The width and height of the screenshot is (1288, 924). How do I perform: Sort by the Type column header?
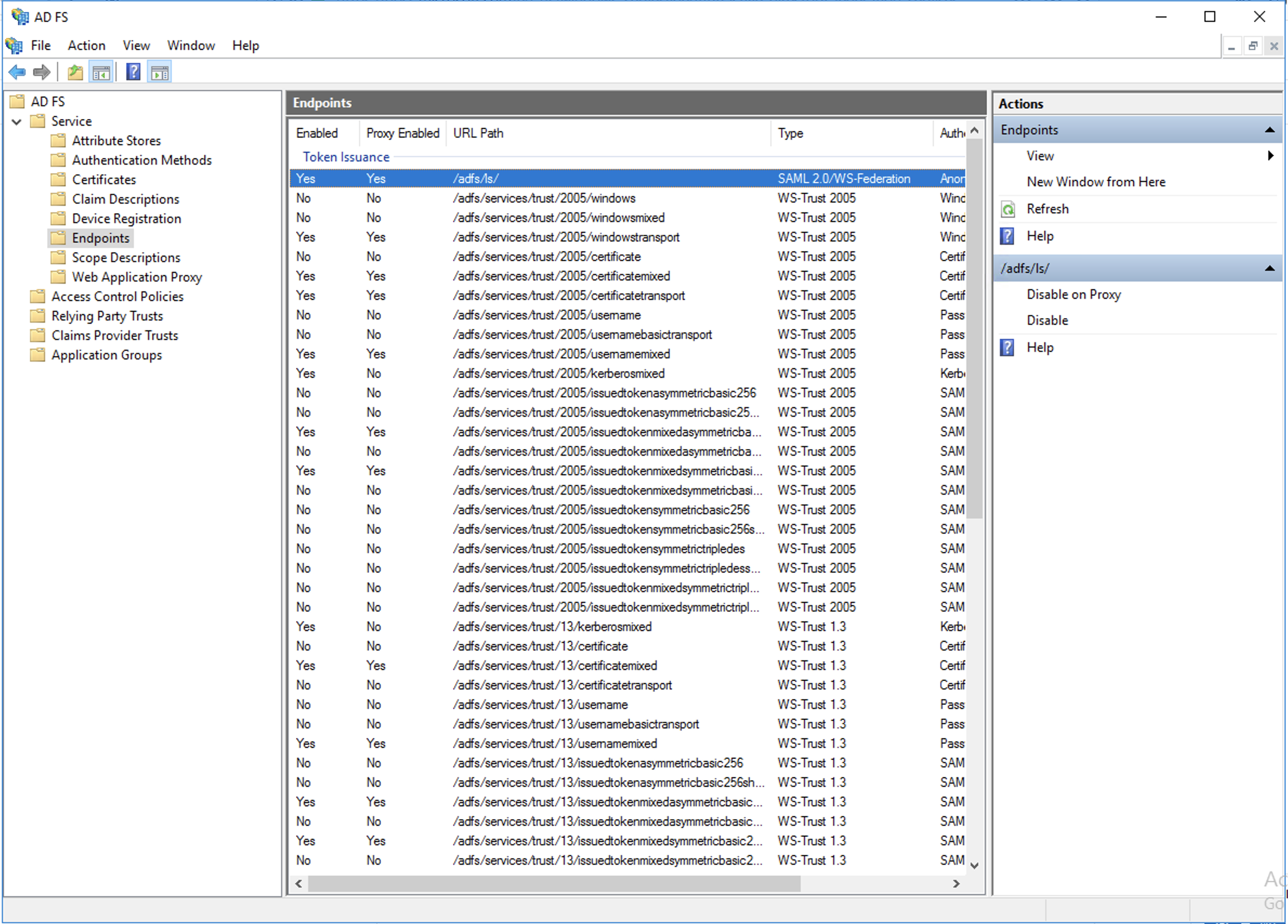pos(852,133)
